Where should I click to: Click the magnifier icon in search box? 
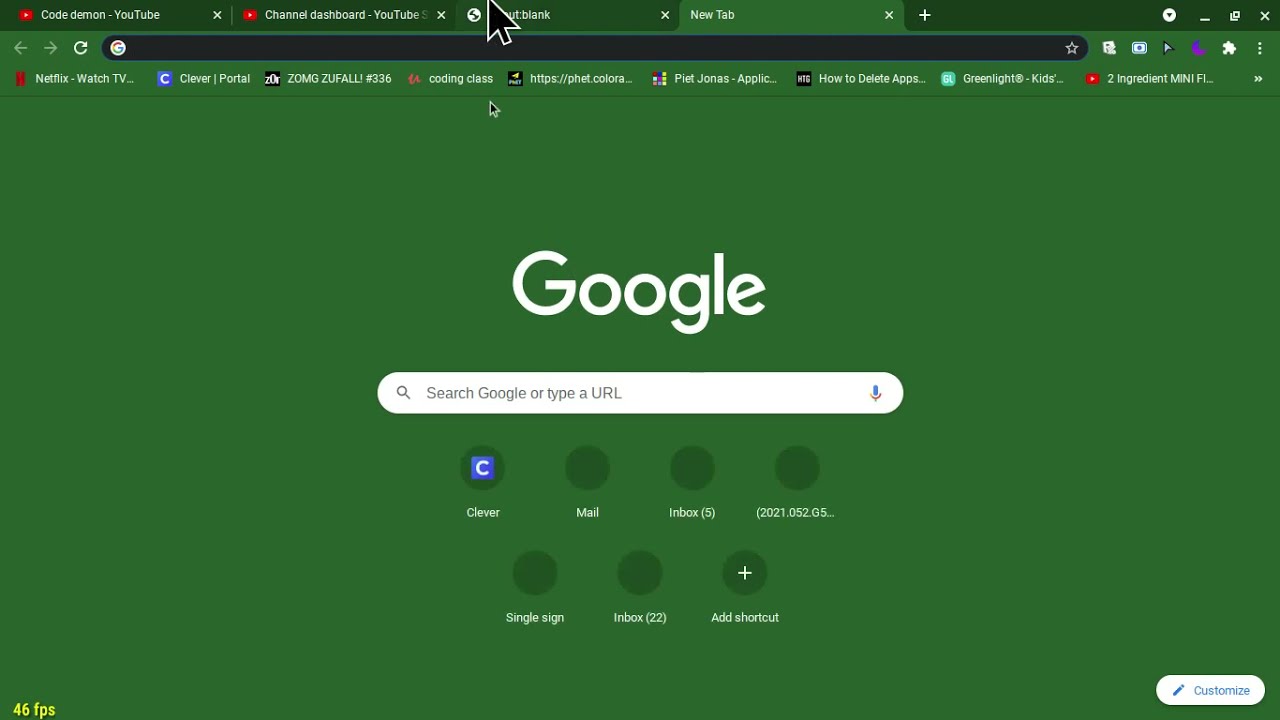pyautogui.click(x=403, y=393)
